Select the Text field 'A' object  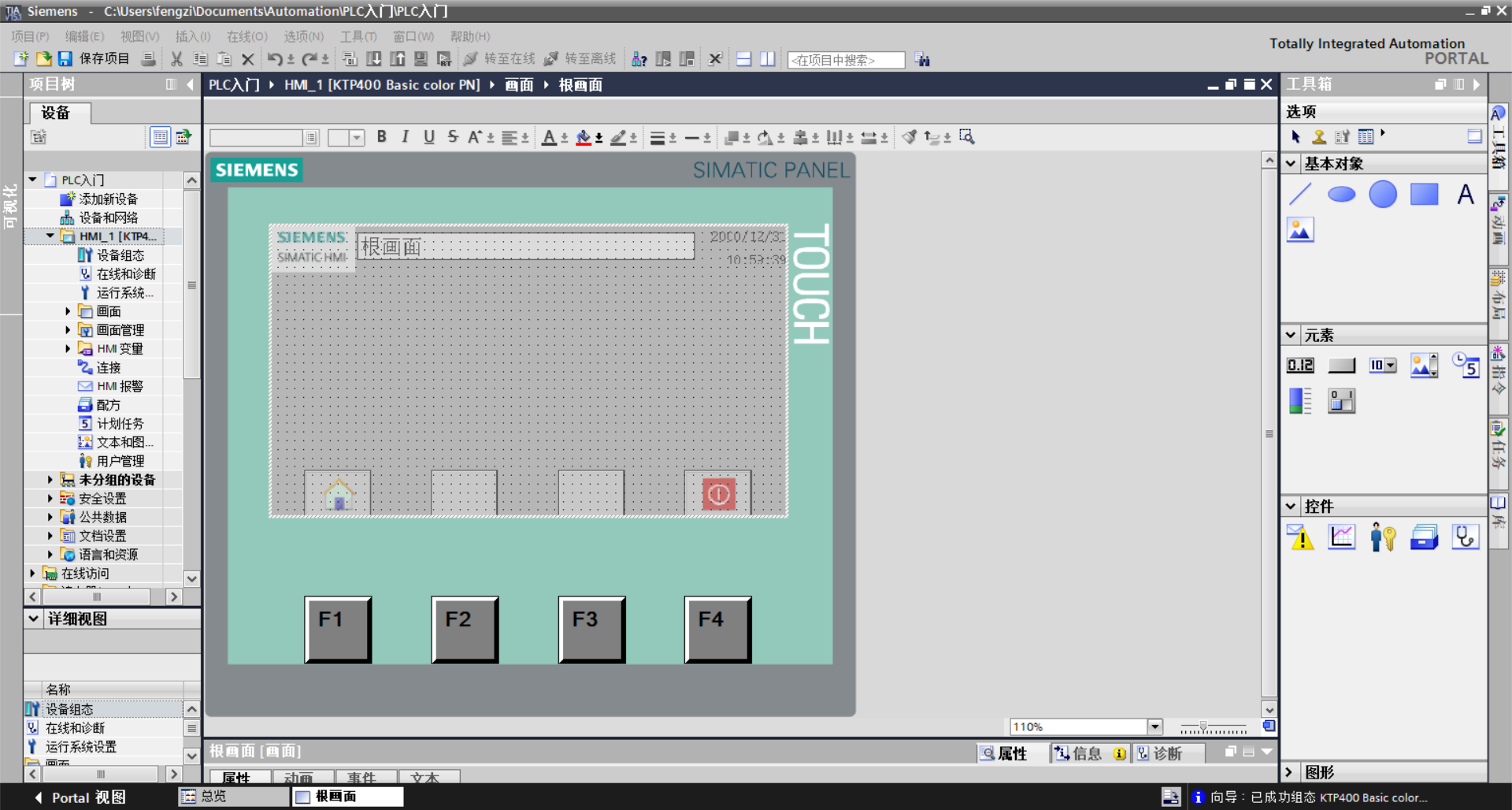[x=1466, y=194]
